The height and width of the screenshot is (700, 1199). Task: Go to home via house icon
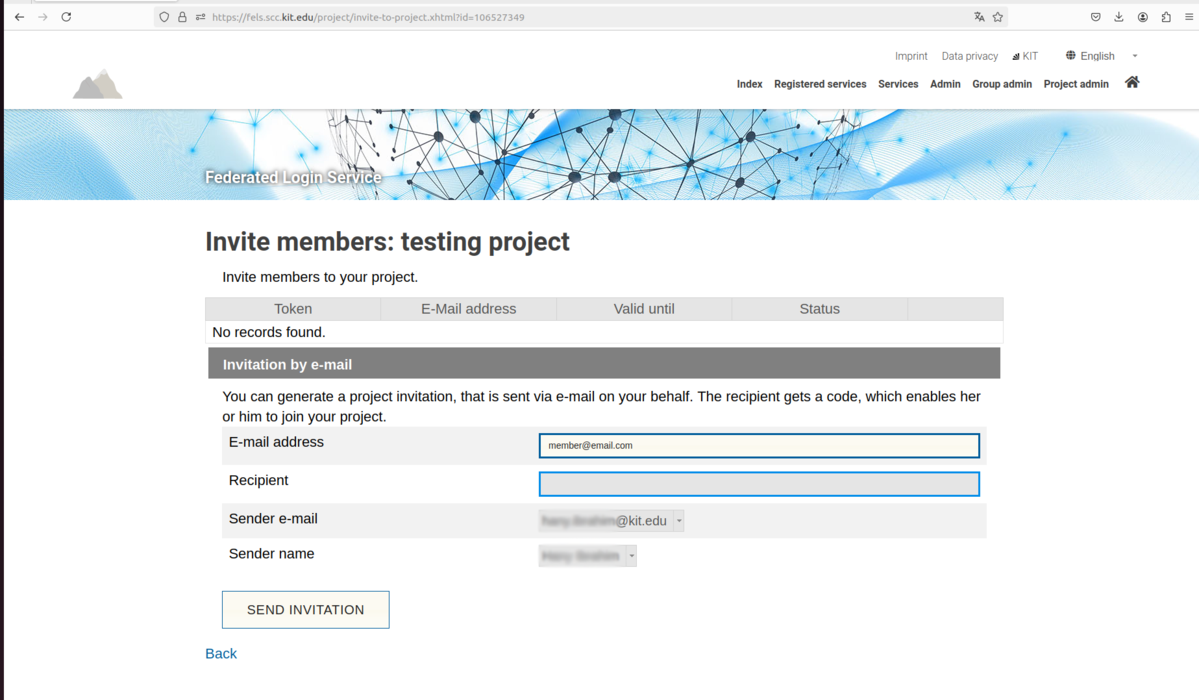click(x=1132, y=83)
